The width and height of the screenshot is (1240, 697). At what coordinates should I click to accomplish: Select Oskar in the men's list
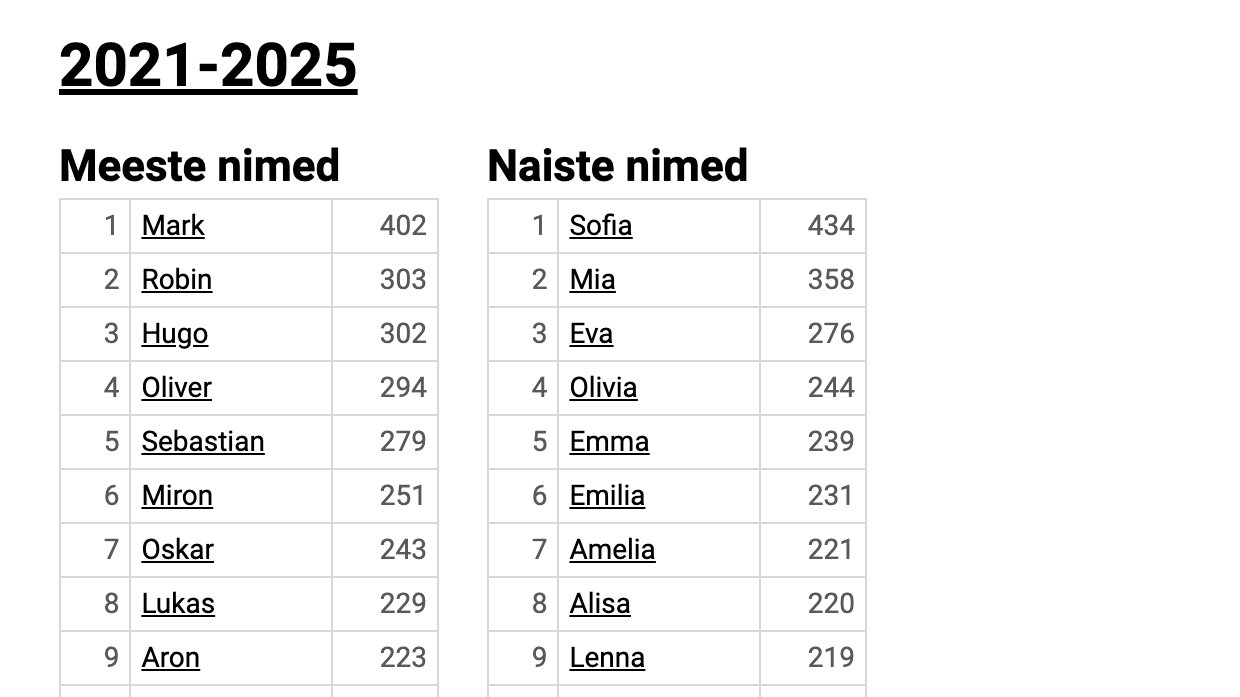point(178,550)
